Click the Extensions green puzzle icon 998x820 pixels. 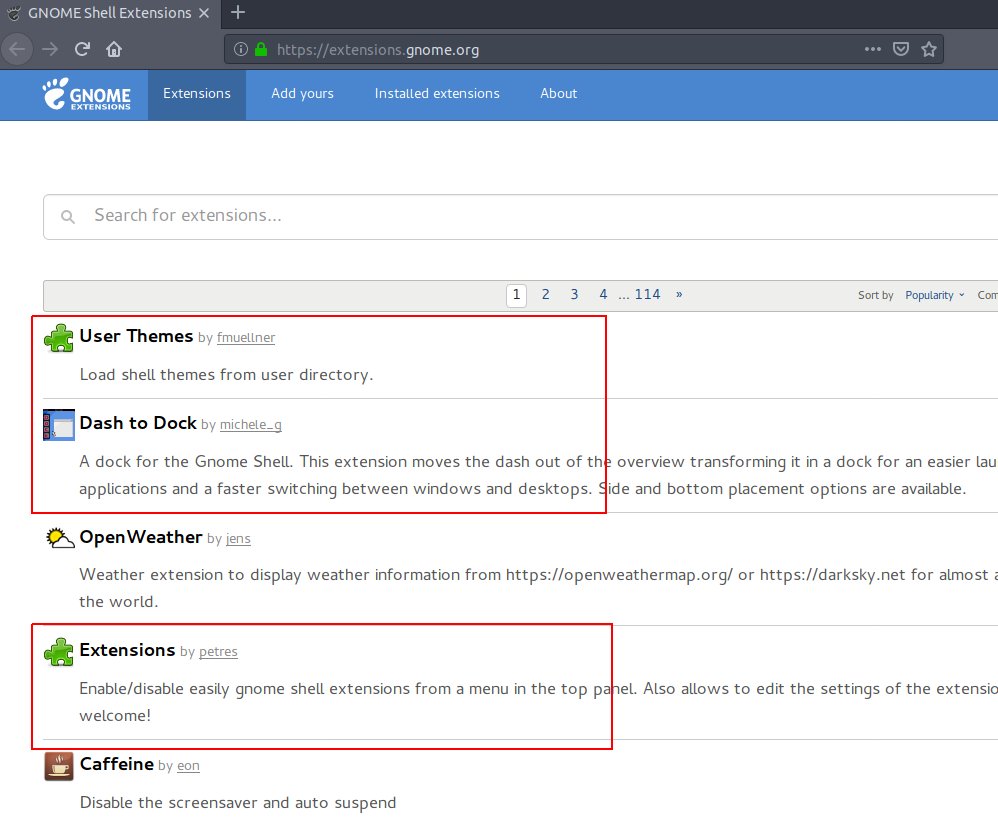point(59,652)
